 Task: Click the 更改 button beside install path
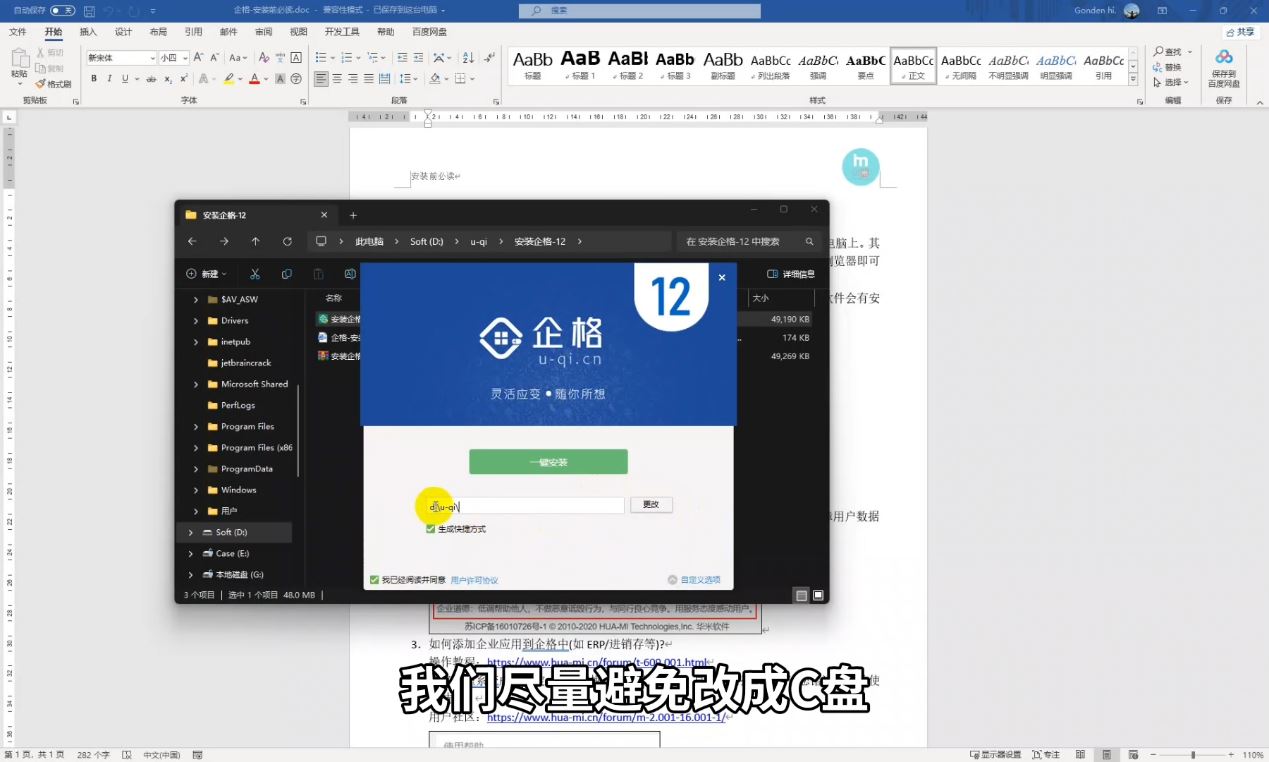coord(651,504)
